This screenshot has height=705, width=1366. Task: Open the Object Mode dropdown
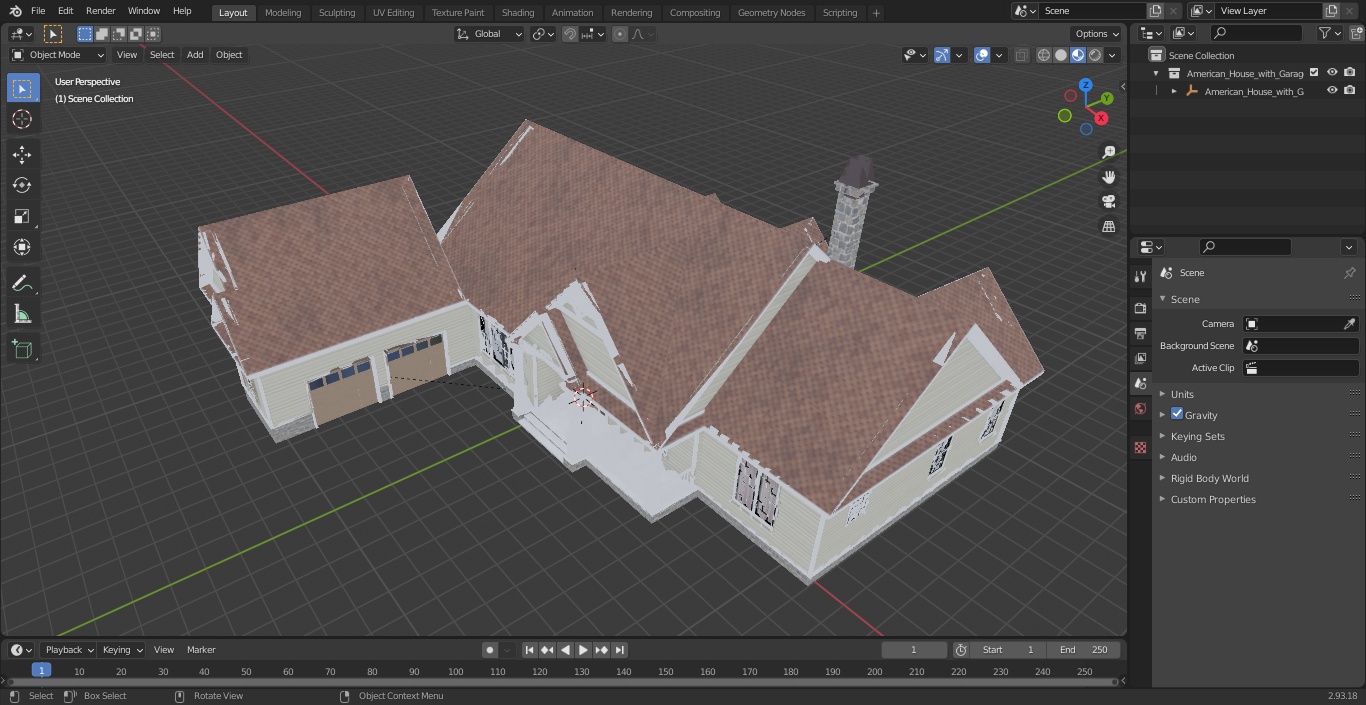[58, 55]
